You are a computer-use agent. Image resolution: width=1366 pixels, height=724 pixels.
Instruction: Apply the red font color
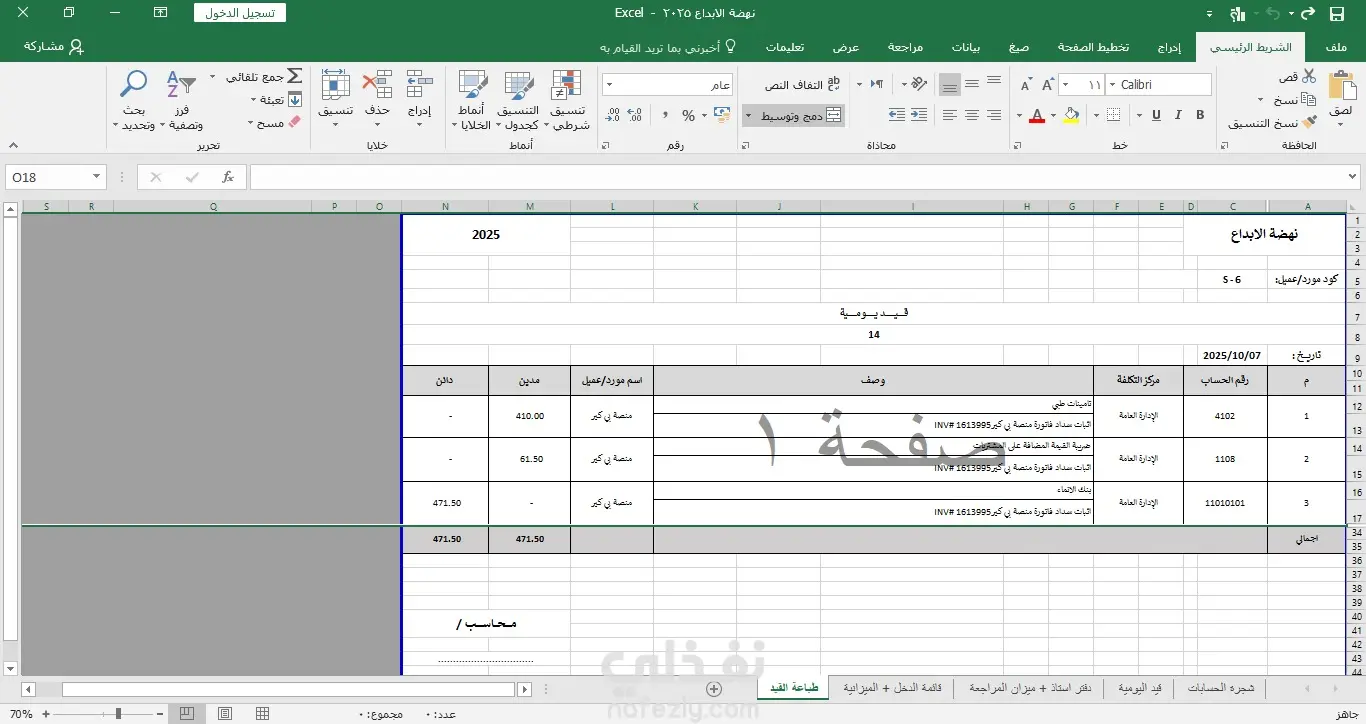1037,115
